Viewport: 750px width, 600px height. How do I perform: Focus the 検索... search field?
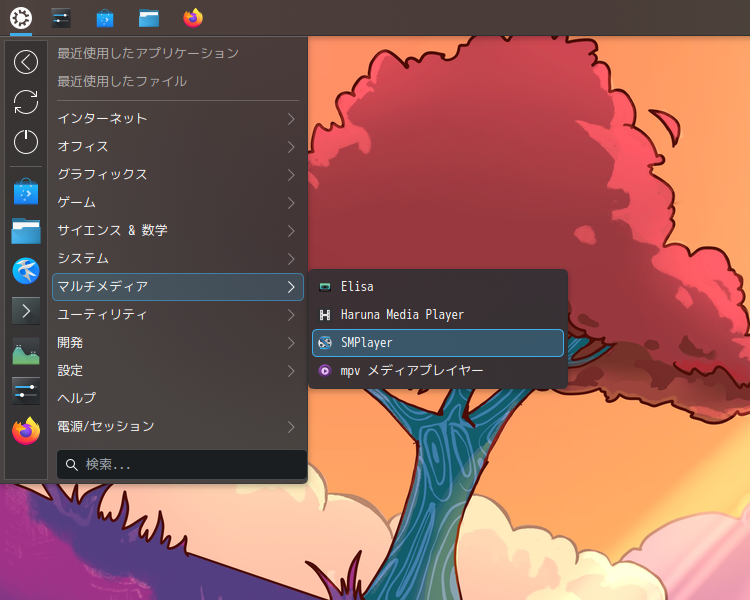[x=182, y=465]
